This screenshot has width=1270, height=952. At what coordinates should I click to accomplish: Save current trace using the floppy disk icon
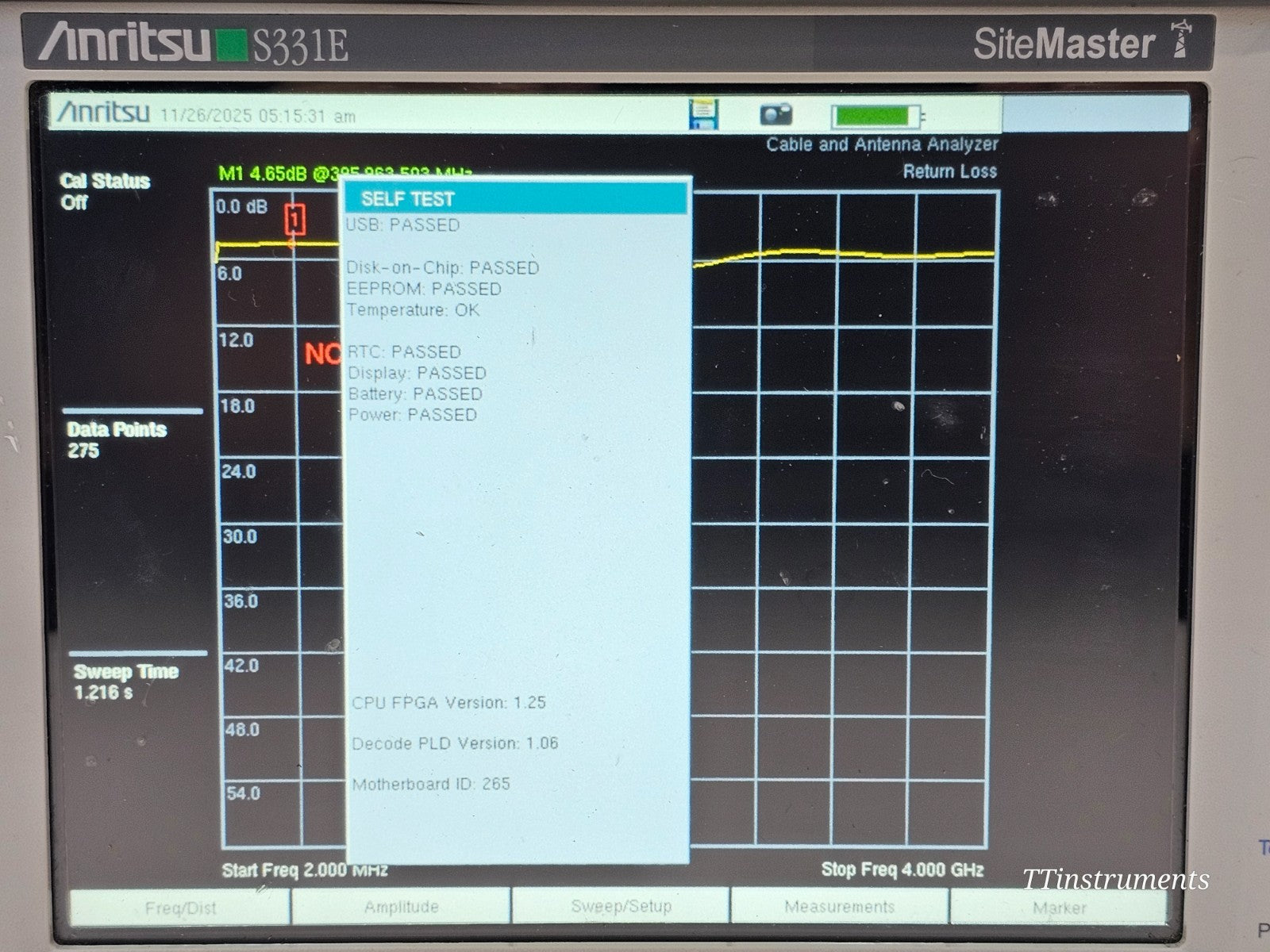coord(705,113)
